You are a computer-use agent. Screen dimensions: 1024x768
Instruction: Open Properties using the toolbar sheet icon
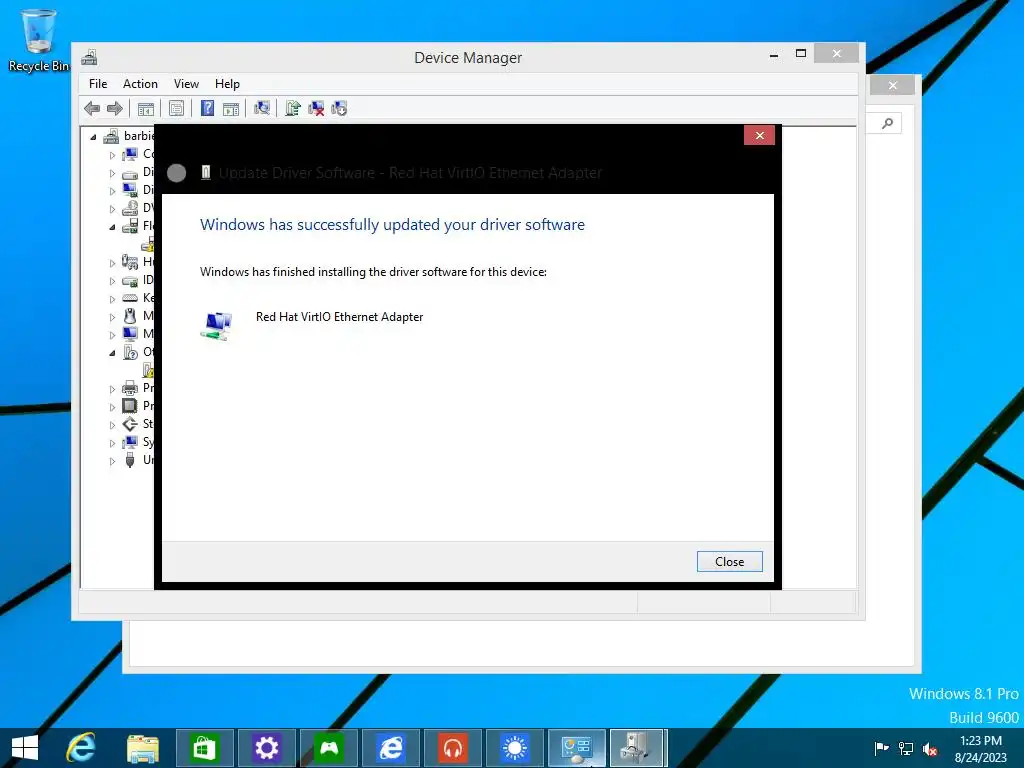(x=176, y=108)
